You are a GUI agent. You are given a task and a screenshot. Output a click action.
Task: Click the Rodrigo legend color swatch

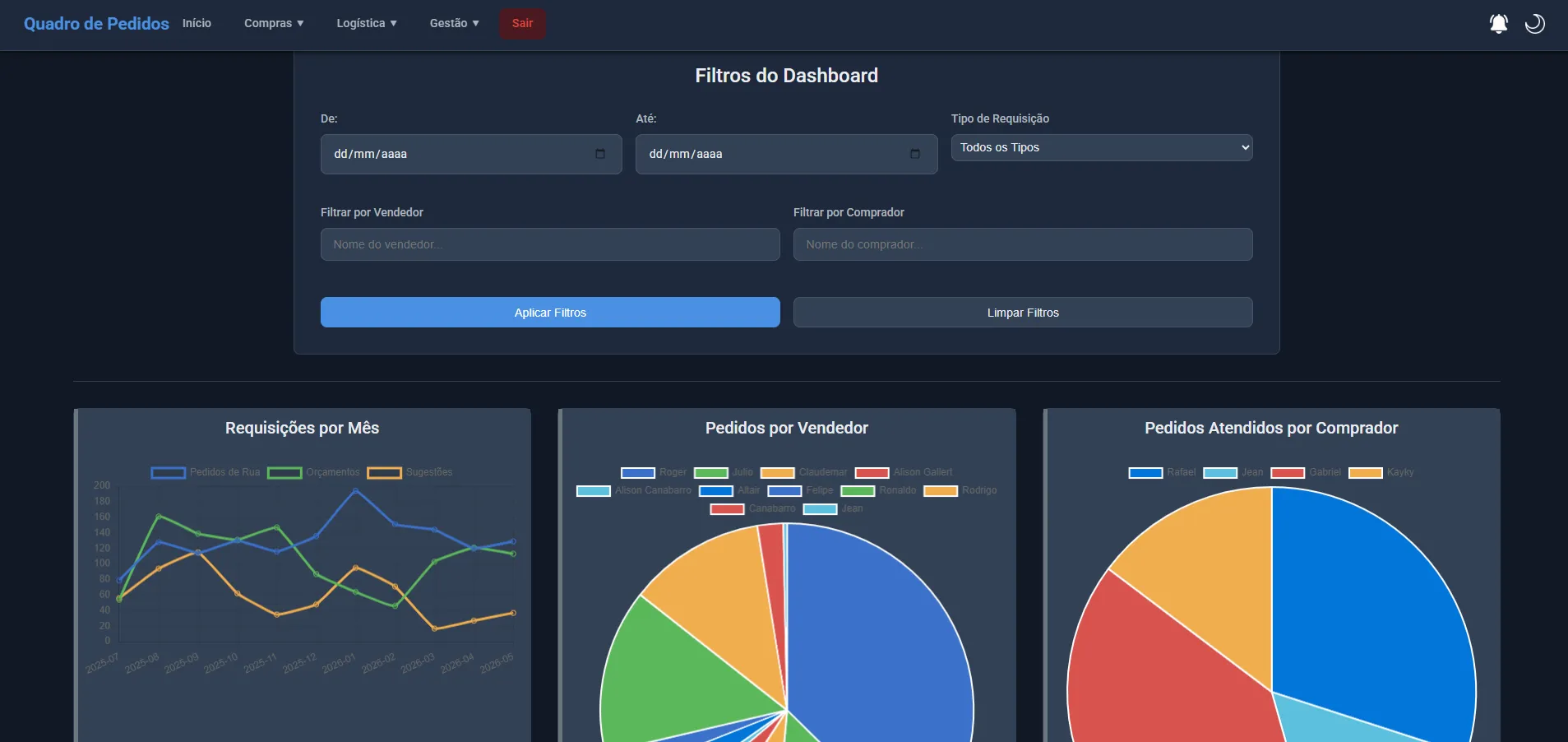(x=941, y=491)
